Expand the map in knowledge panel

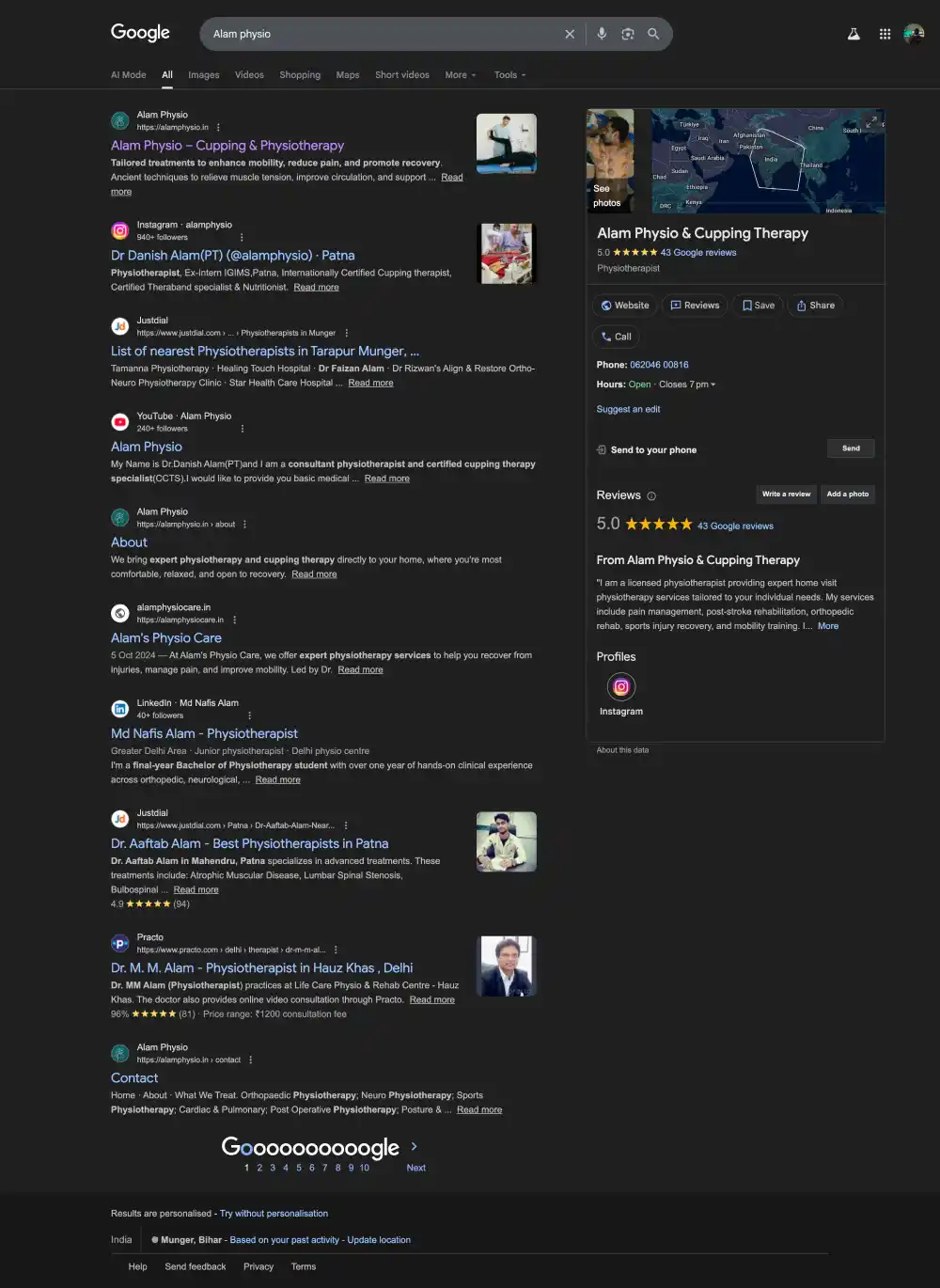click(870, 122)
